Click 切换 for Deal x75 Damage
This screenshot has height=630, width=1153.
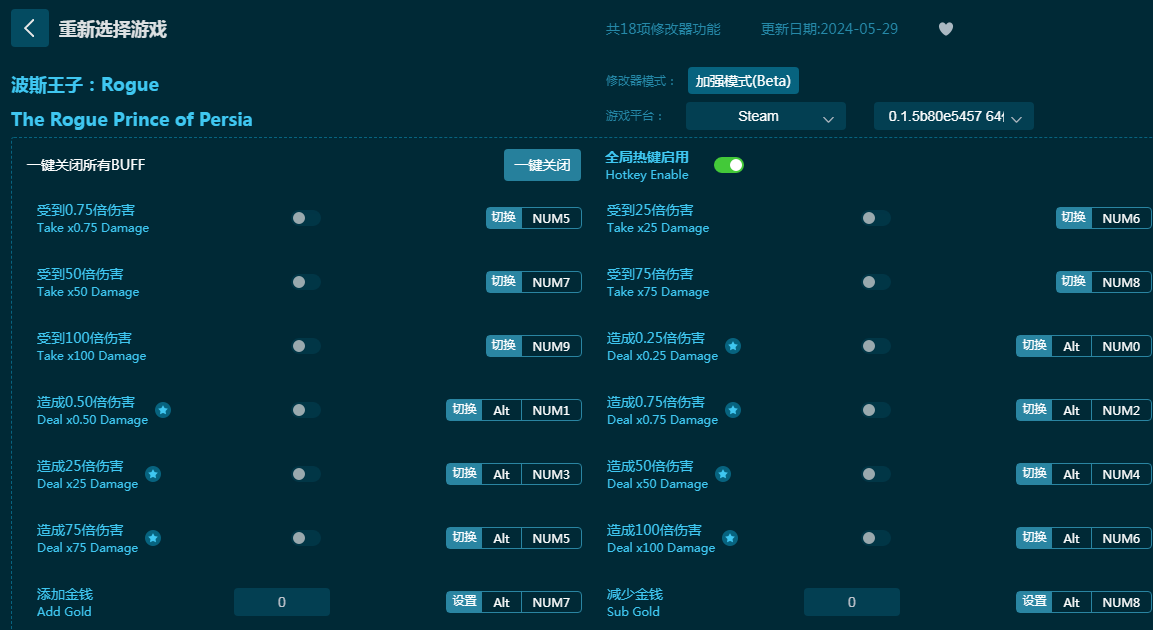(x=464, y=538)
